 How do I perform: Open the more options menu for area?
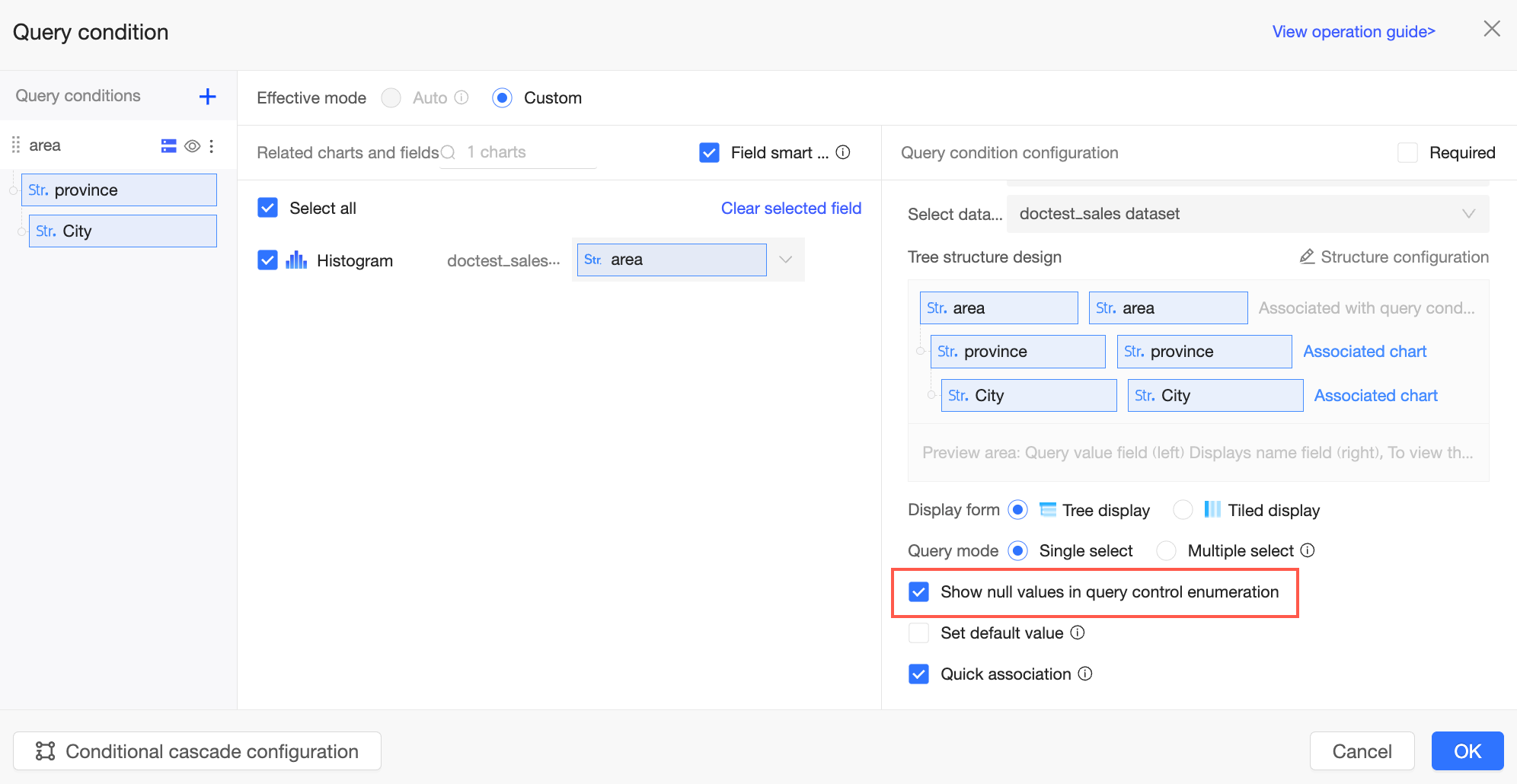click(212, 146)
